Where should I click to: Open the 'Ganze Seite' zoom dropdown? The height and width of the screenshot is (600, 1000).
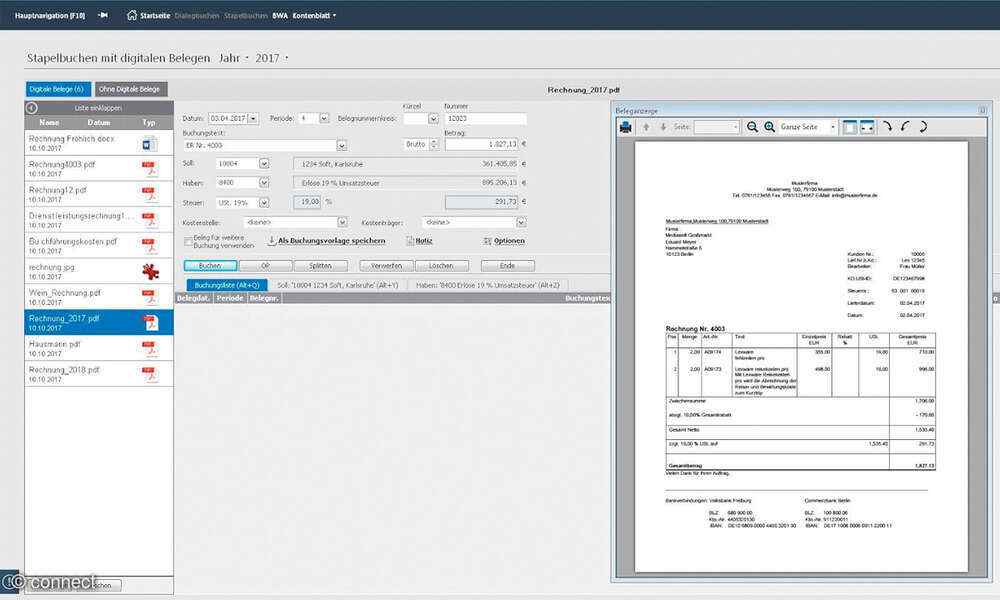(832, 127)
